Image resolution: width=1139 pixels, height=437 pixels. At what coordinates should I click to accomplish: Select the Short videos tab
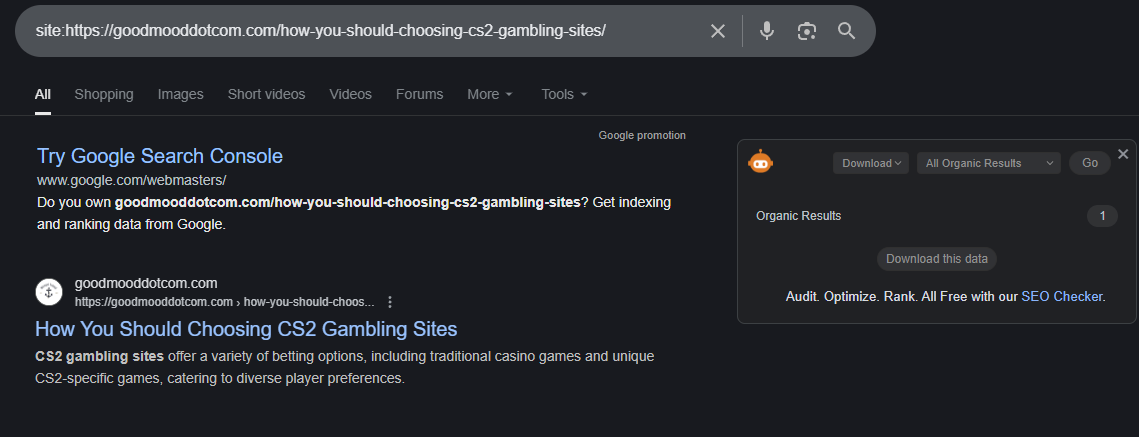(266, 94)
